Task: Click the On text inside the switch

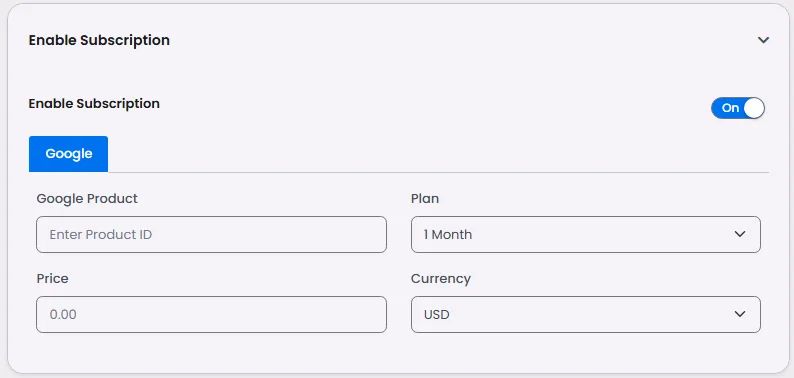Action: point(730,108)
